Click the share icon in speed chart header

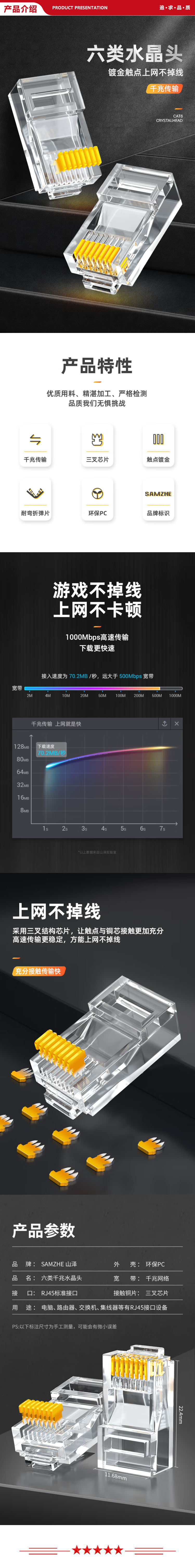point(164,723)
